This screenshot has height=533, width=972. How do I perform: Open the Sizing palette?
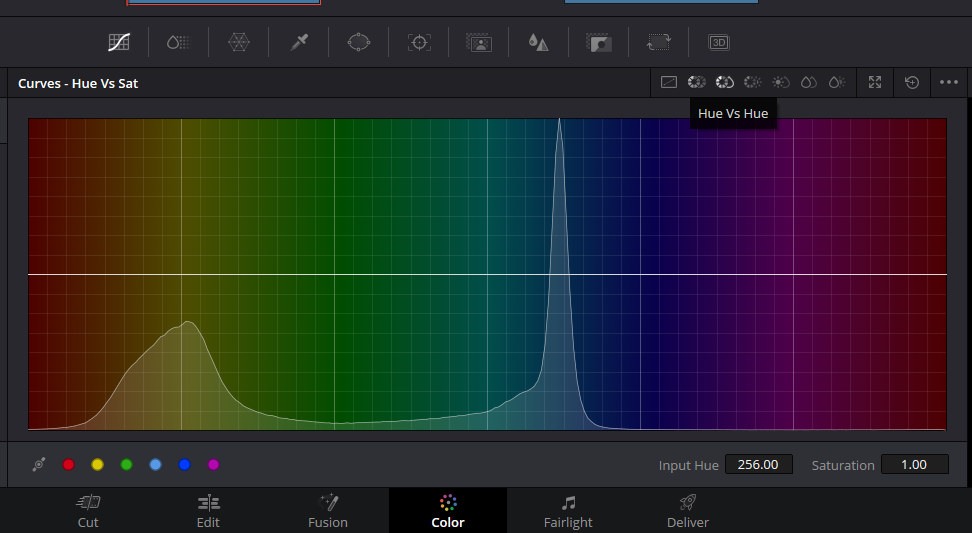659,42
